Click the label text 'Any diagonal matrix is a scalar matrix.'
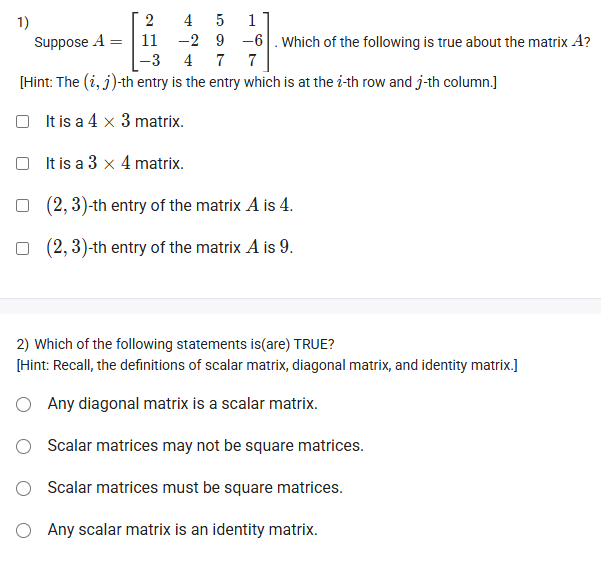The width and height of the screenshot is (601, 571). click(182, 405)
